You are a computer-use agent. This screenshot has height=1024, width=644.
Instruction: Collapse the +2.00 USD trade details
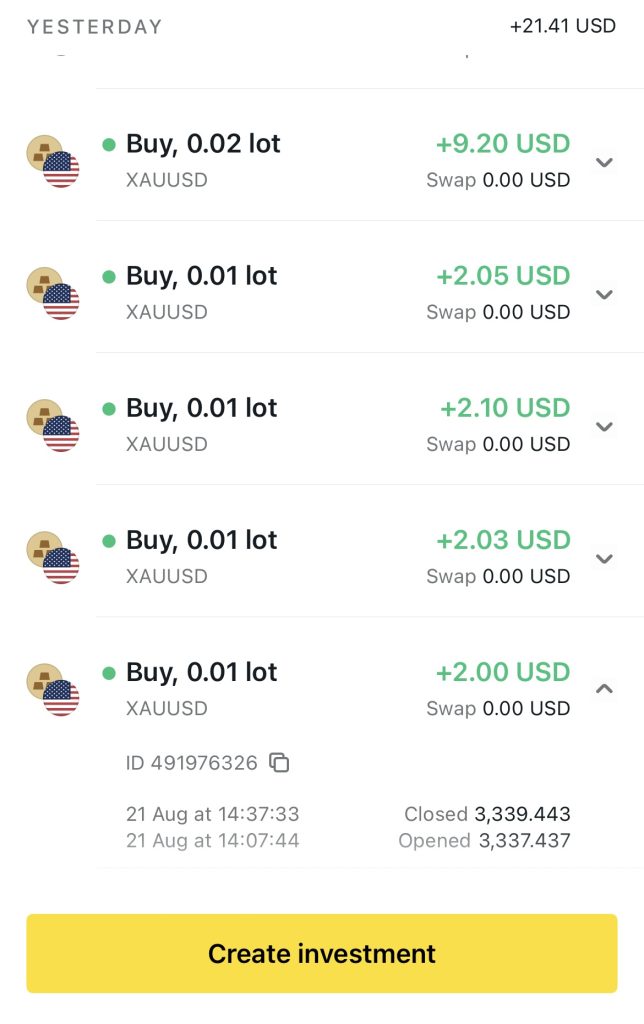(604, 689)
